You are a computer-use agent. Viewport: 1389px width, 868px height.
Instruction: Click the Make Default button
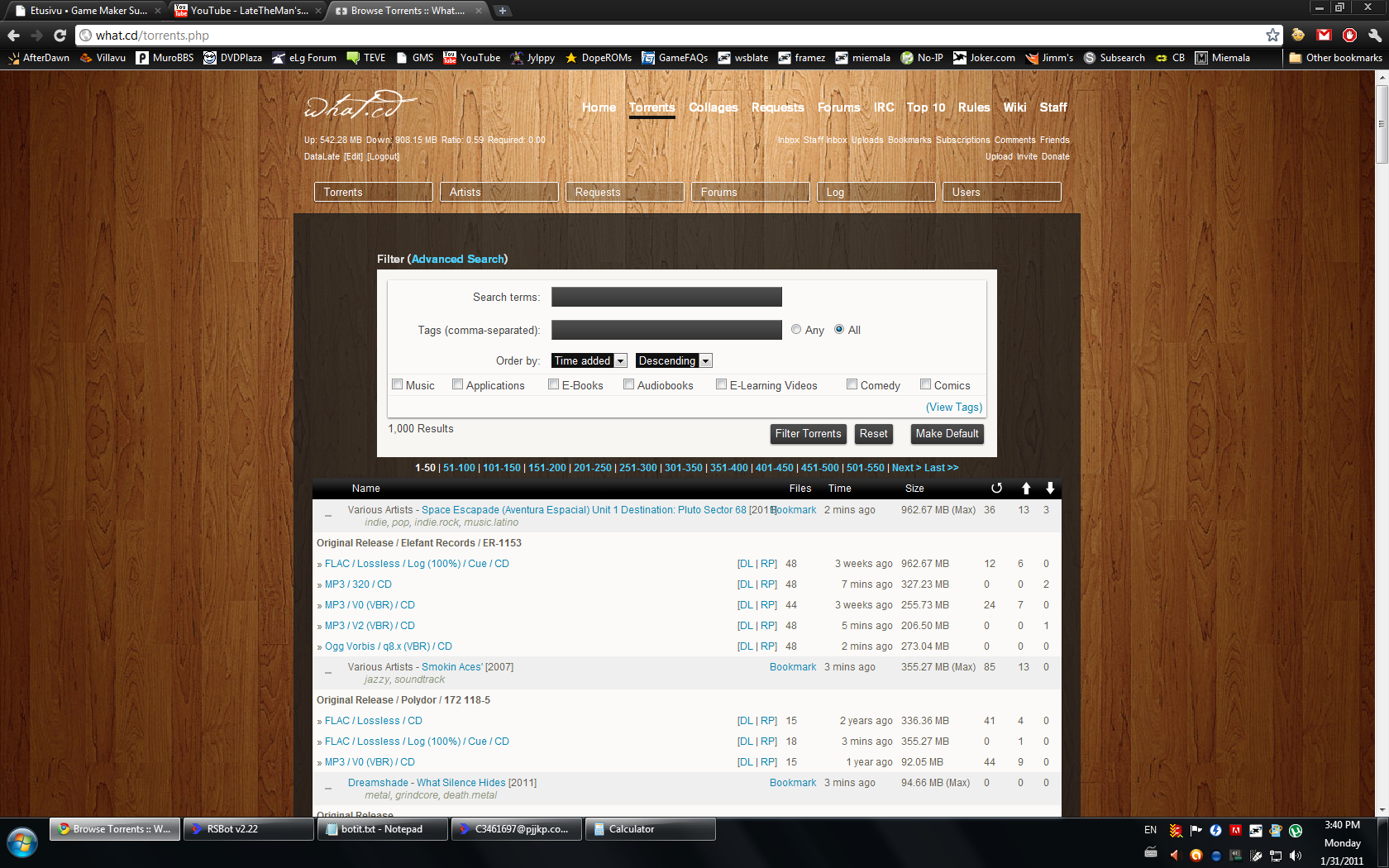(947, 434)
